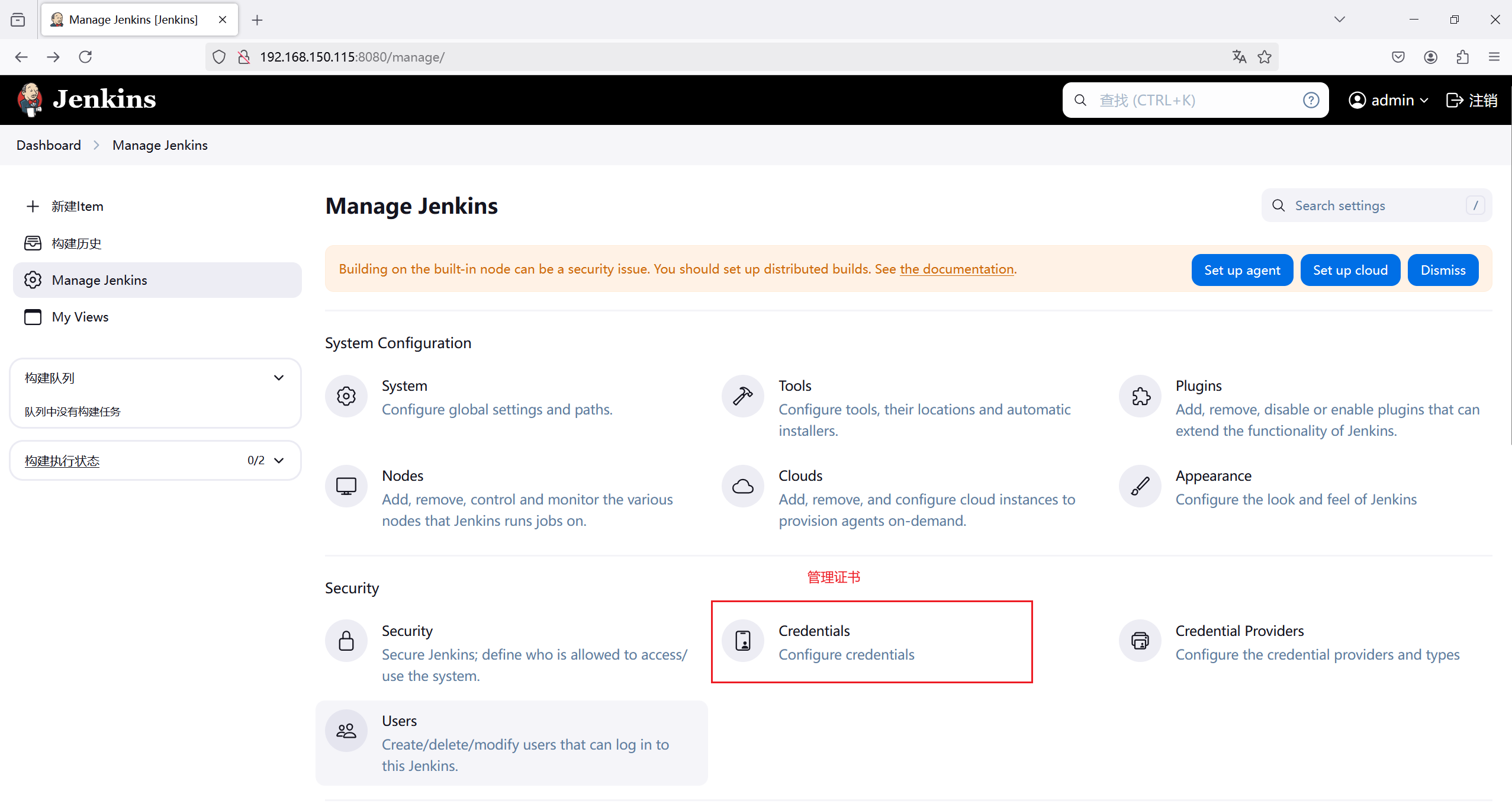Open the list all tabs dropdown arrow
1512x810 pixels.
tap(1340, 20)
